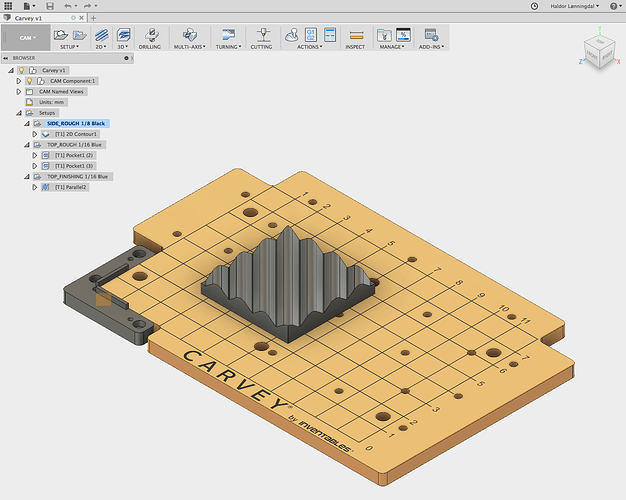
Task: Open the CAM workspace dropdown
Action: [26, 38]
